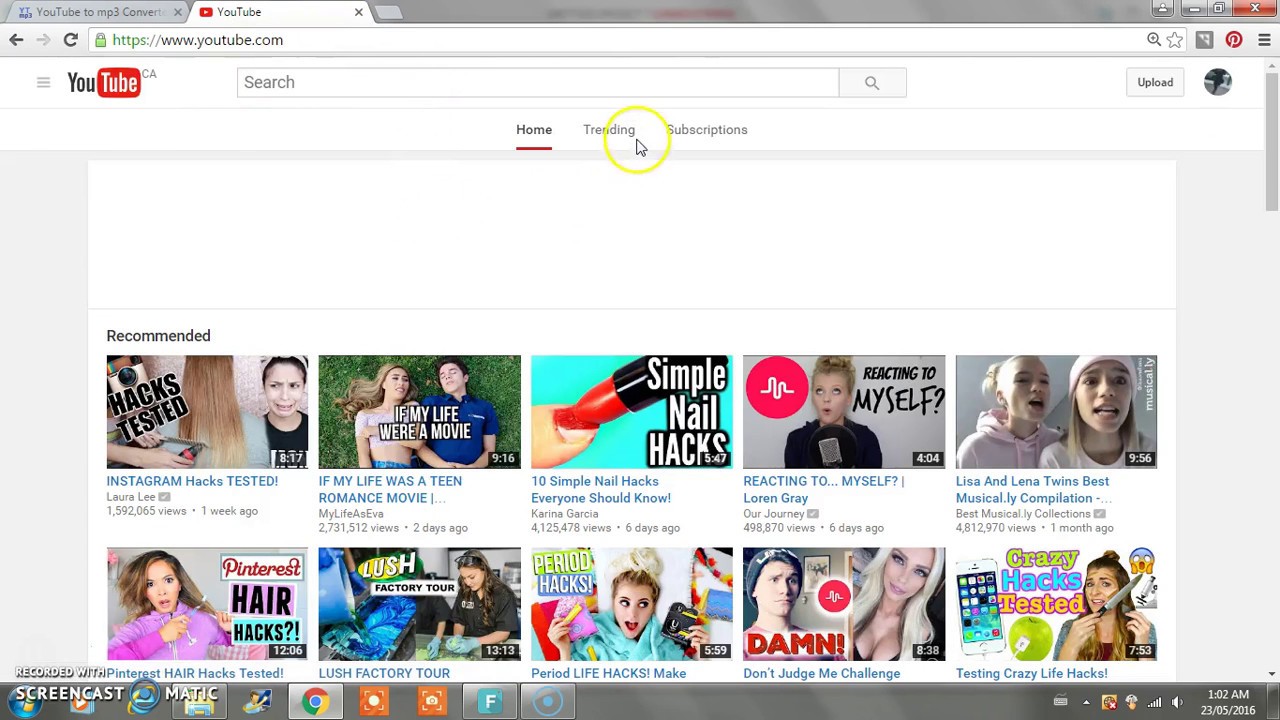This screenshot has height=720, width=1280.
Task: Click Lisa And Lena Twins Best title link
Action: [1034, 489]
